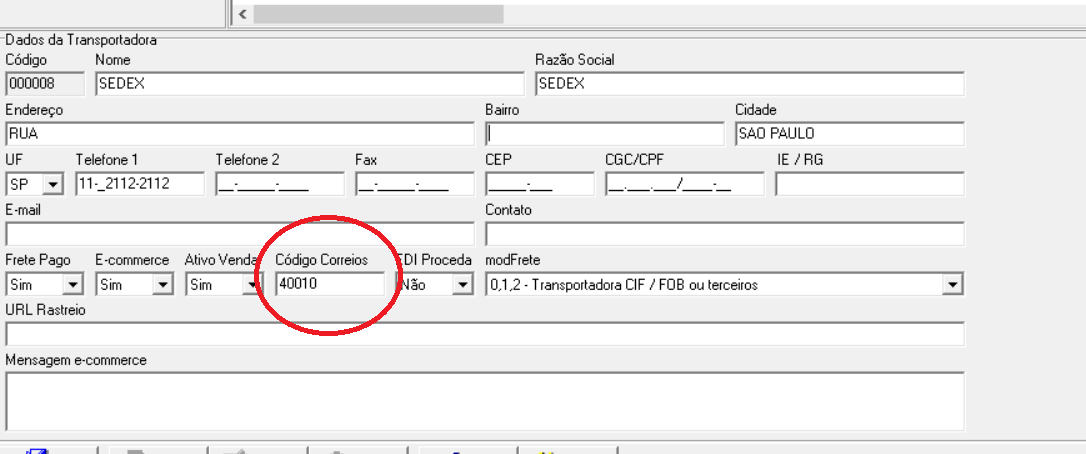1086x454 pixels.
Task: Open the Ativo Venda dropdown
Action: (251, 285)
